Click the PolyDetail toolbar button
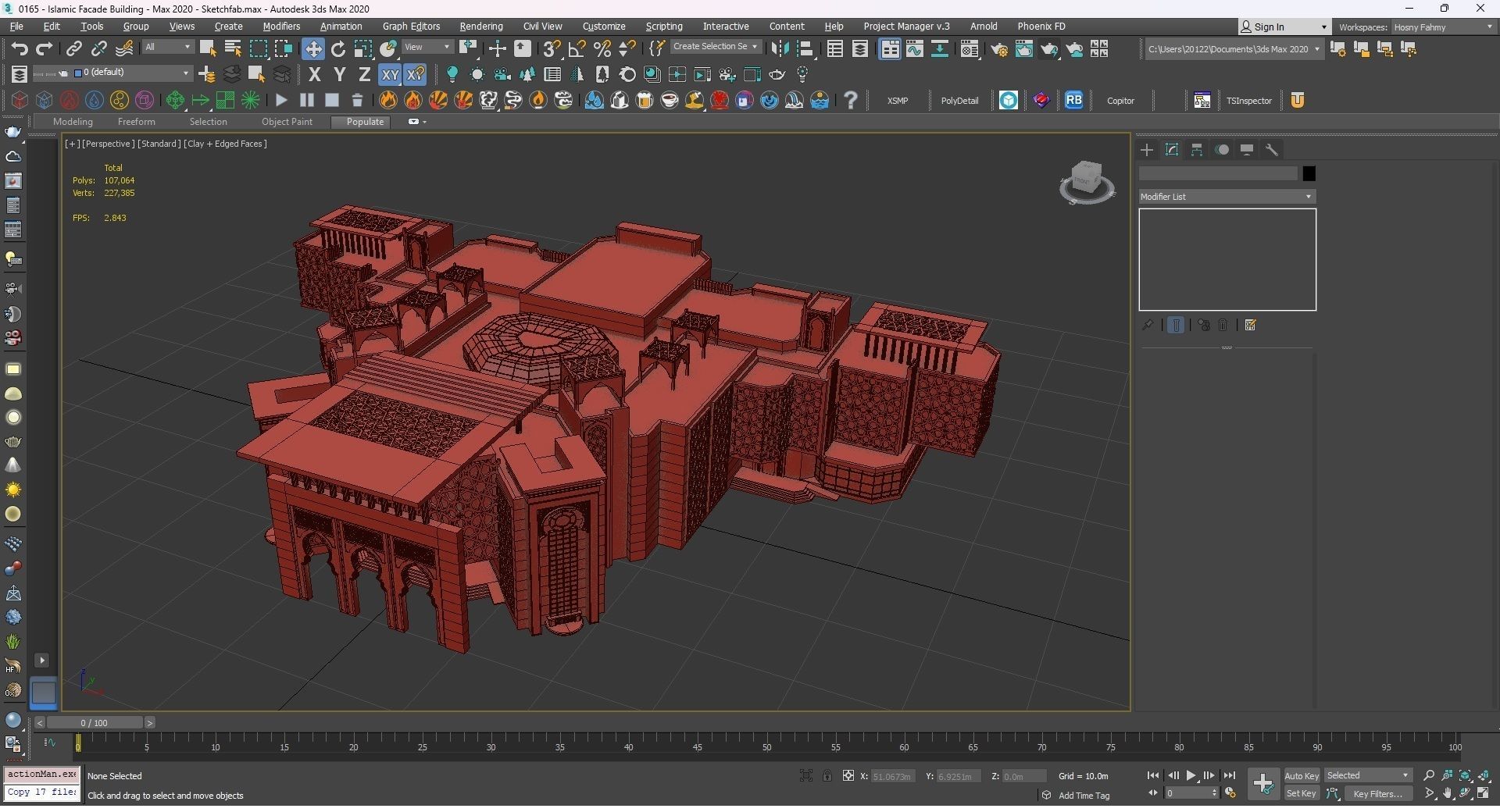 tap(959, 101)
